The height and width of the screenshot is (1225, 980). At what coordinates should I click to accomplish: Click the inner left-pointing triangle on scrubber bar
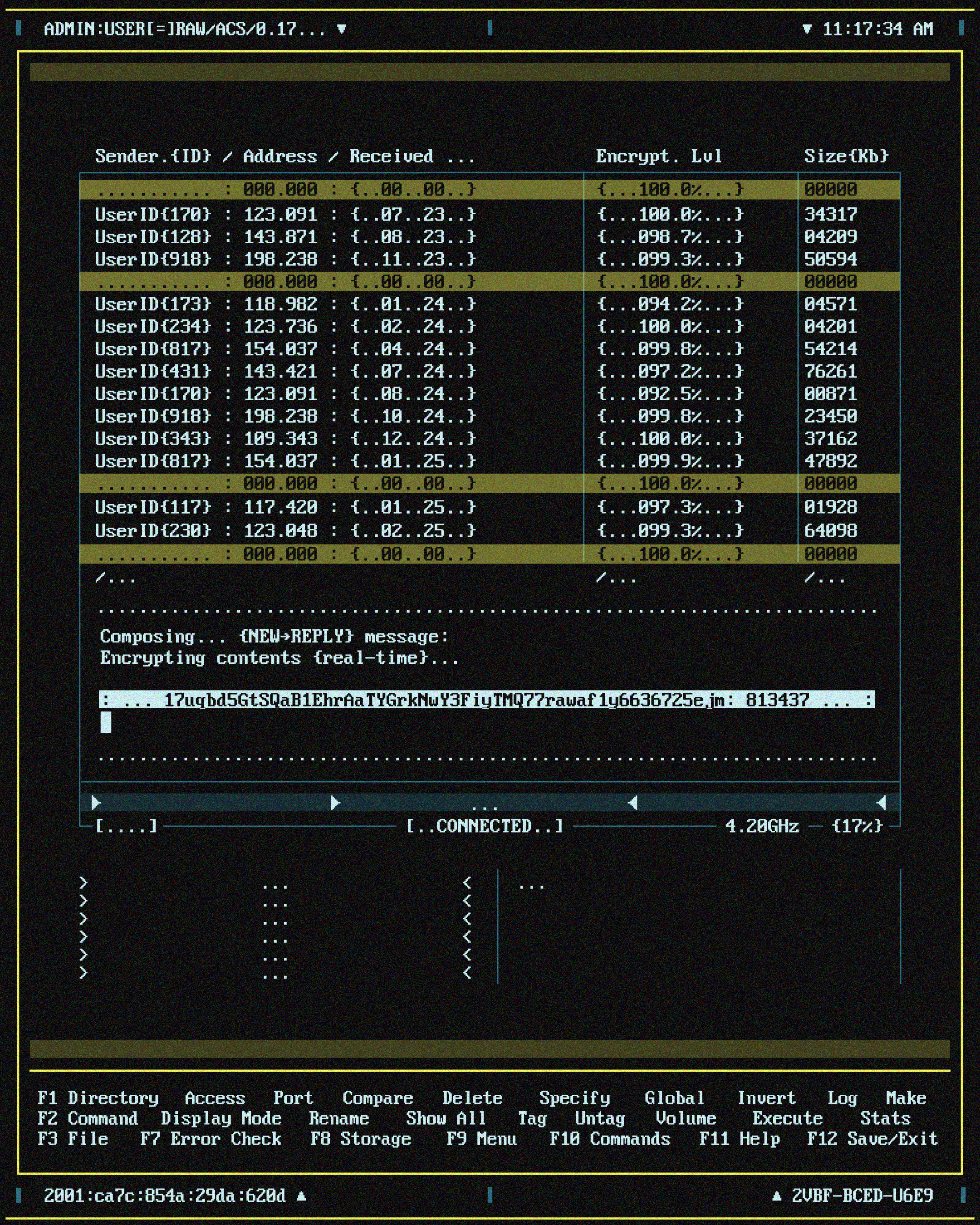click(x=633, y=802)
